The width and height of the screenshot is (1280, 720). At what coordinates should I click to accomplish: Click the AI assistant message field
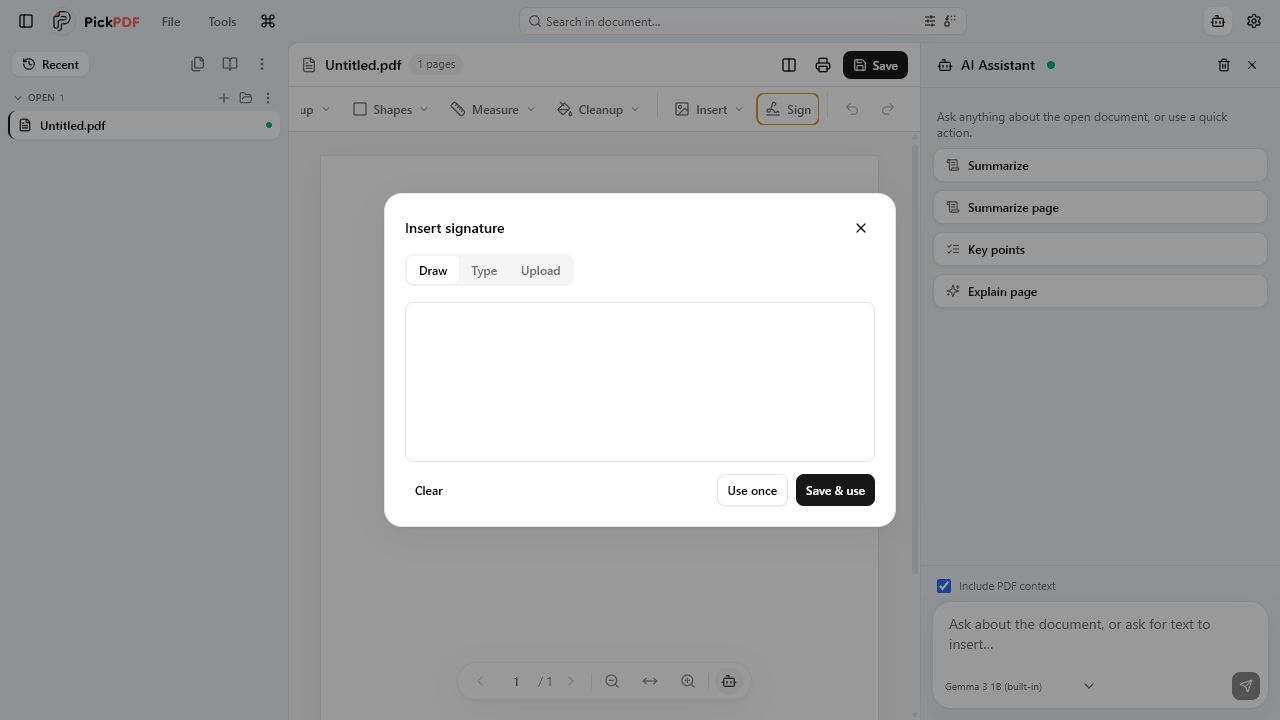(1100, 634)
